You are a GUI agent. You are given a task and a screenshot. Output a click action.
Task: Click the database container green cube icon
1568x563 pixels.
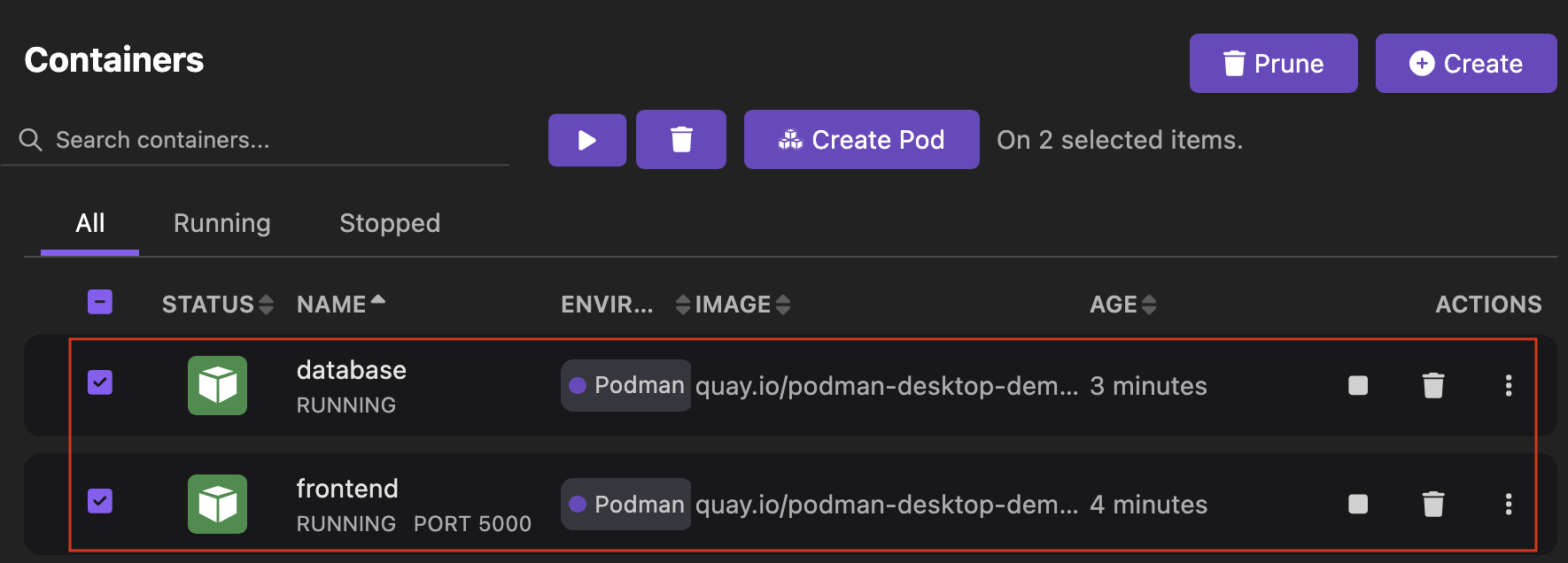pyautogui.click(x=217, y=385)
